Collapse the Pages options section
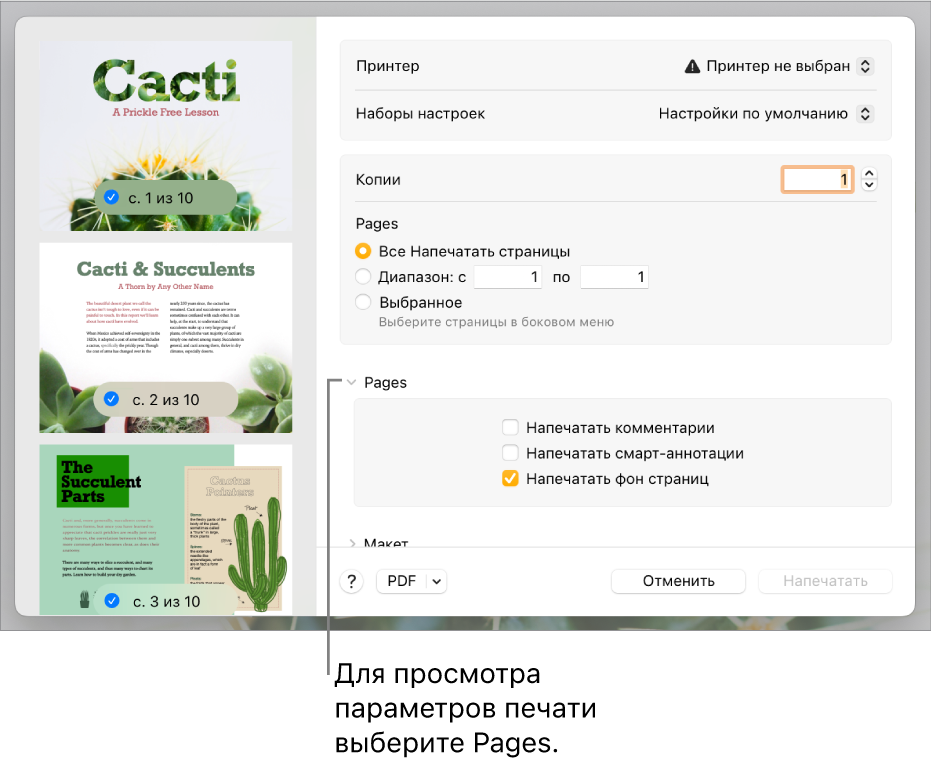Image resolution: width=931 pixels, height=769 pixels. click(352, 383)
